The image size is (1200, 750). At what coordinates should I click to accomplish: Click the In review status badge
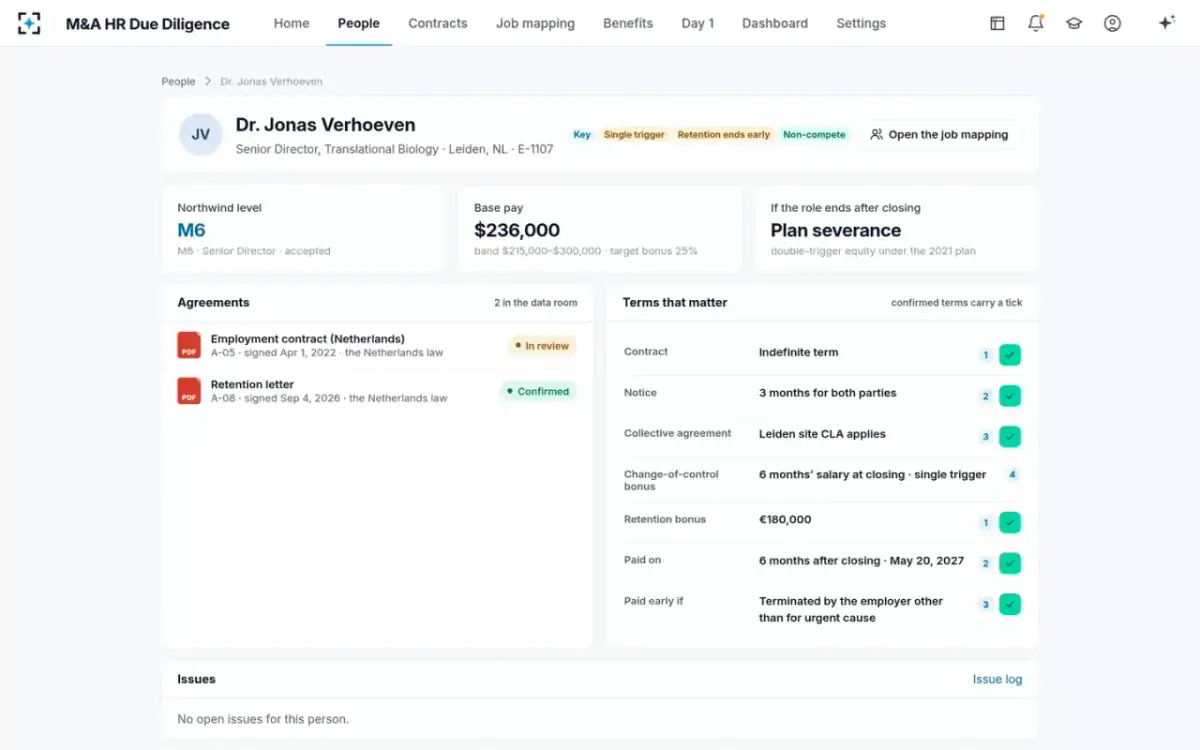click(x=541, y=346)
